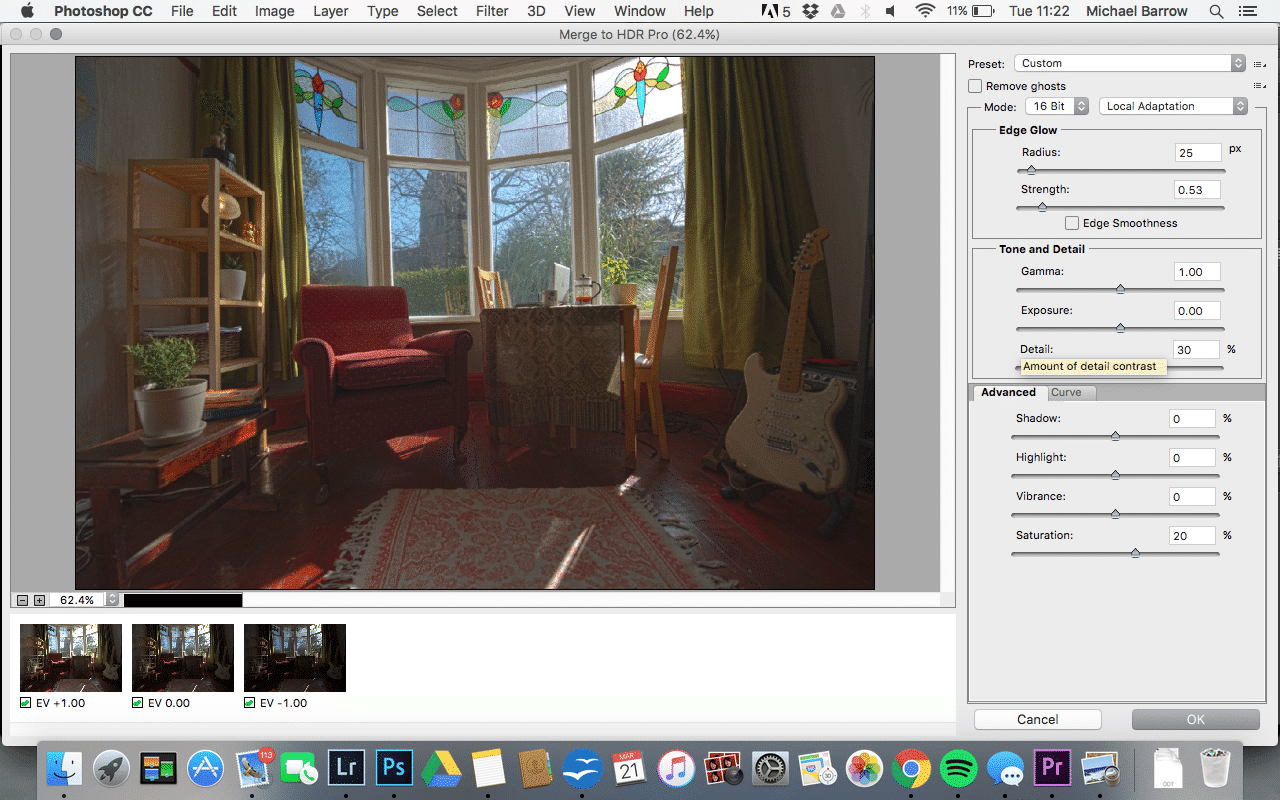
Task: Launch FaceTime from the dock
Action: [300, 768]
